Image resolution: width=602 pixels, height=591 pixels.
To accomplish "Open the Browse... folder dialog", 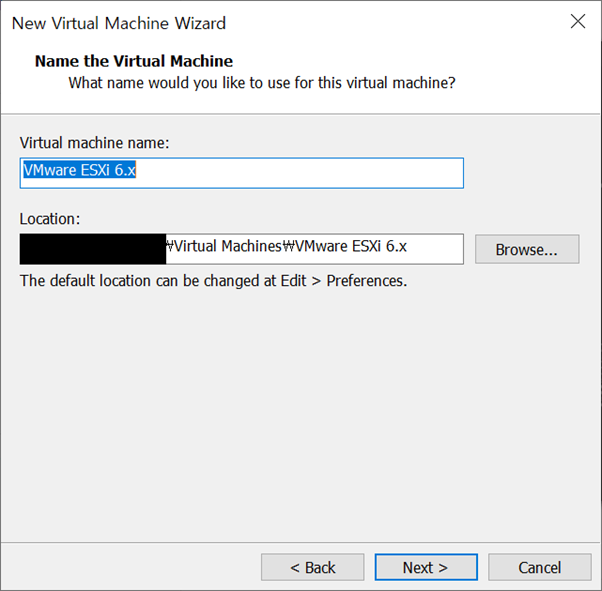I will click(x=527, y=249).
